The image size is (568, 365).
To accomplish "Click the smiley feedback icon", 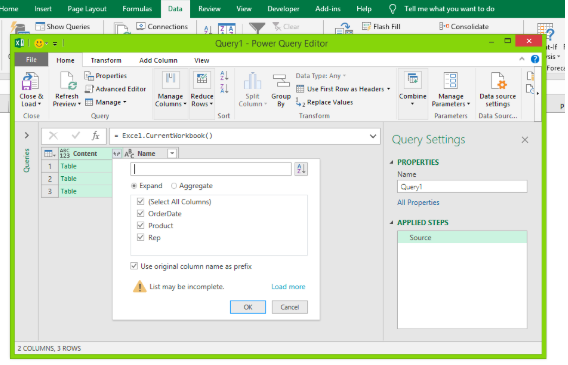I will (x=39, y=43).
